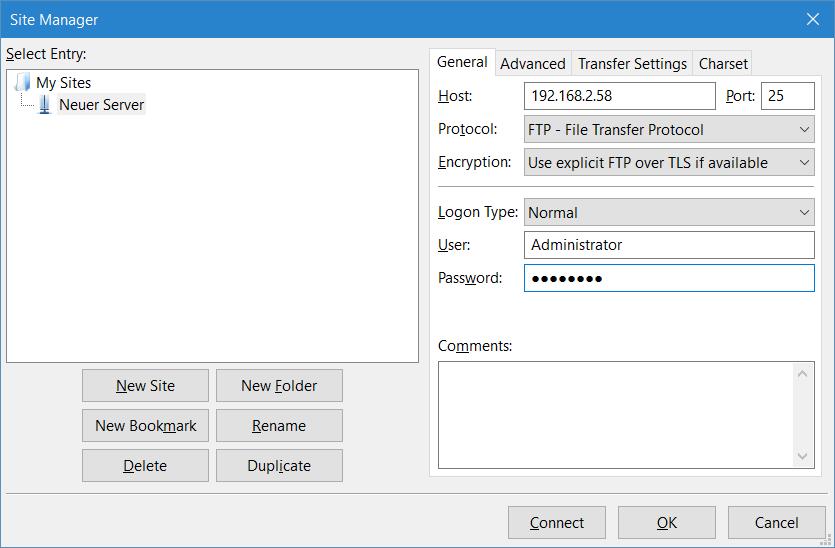835x548 pixels.
Task: Click into the Host field
Action: click(x=619, y=96)
